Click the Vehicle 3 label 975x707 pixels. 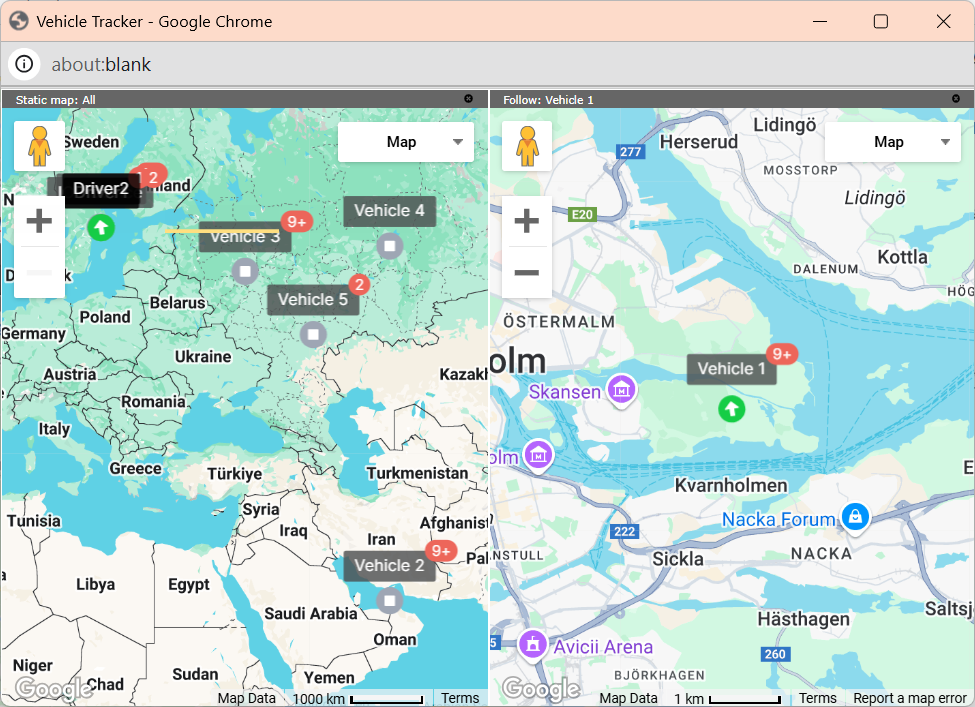[x=245, y=237]
